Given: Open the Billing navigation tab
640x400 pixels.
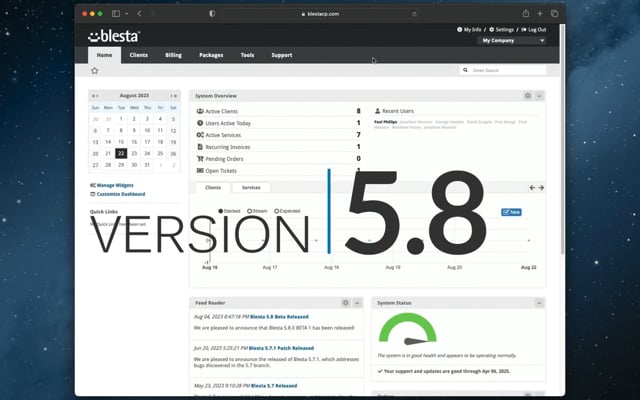Looking at the screenshot, I should coord(173,55).
